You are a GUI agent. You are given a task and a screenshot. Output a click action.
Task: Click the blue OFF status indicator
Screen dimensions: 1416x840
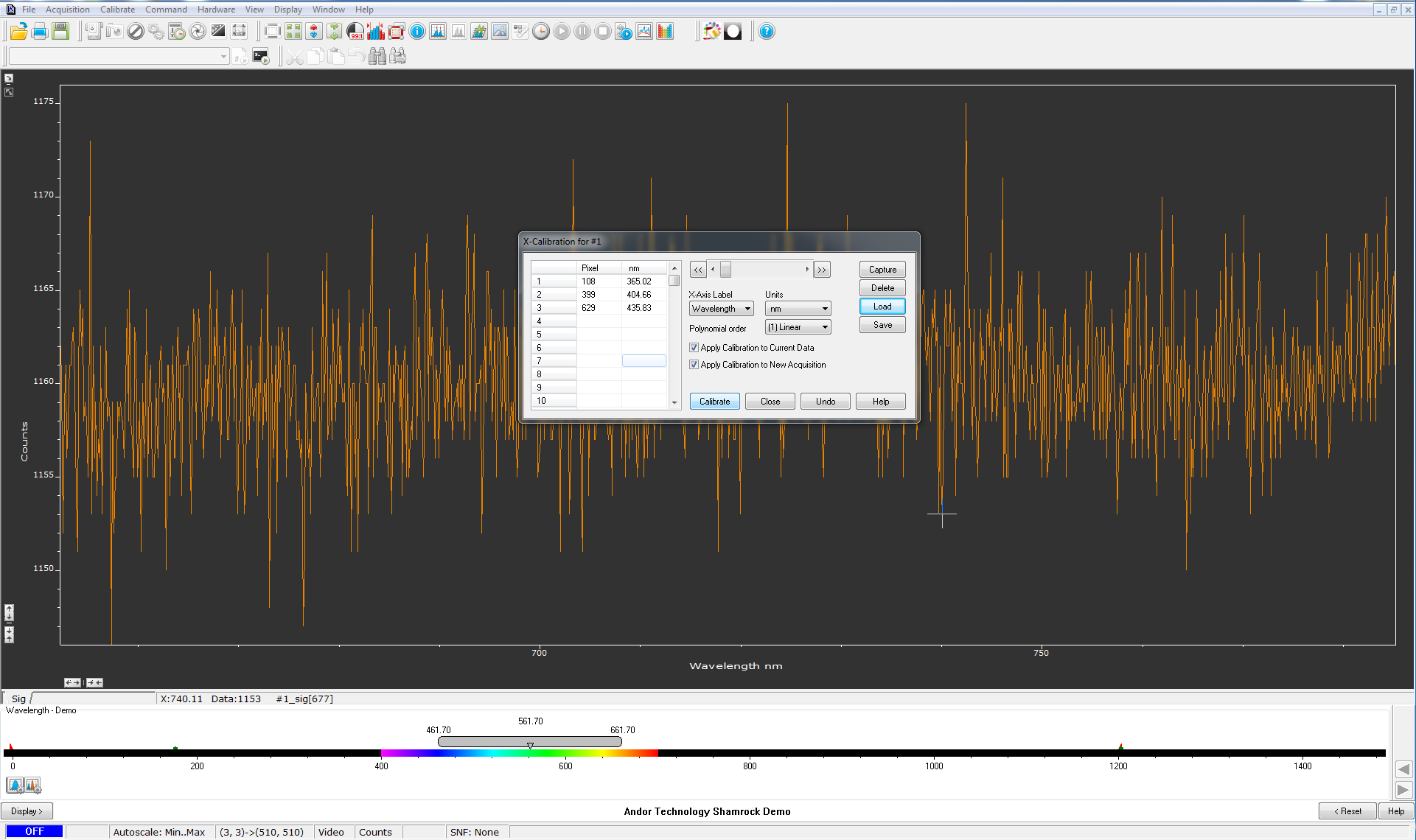35,832
